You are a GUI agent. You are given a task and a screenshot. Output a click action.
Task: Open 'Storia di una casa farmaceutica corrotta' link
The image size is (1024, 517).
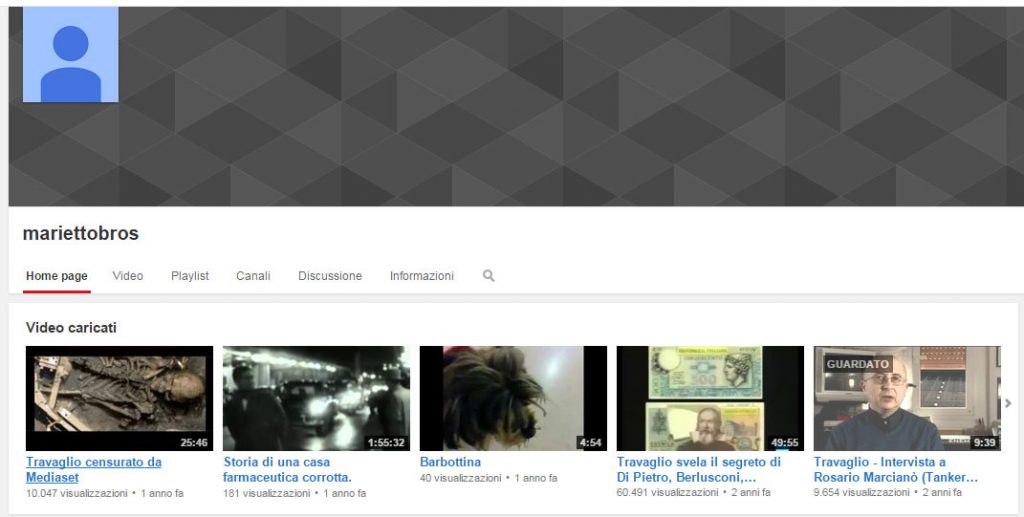coord(287,469)
